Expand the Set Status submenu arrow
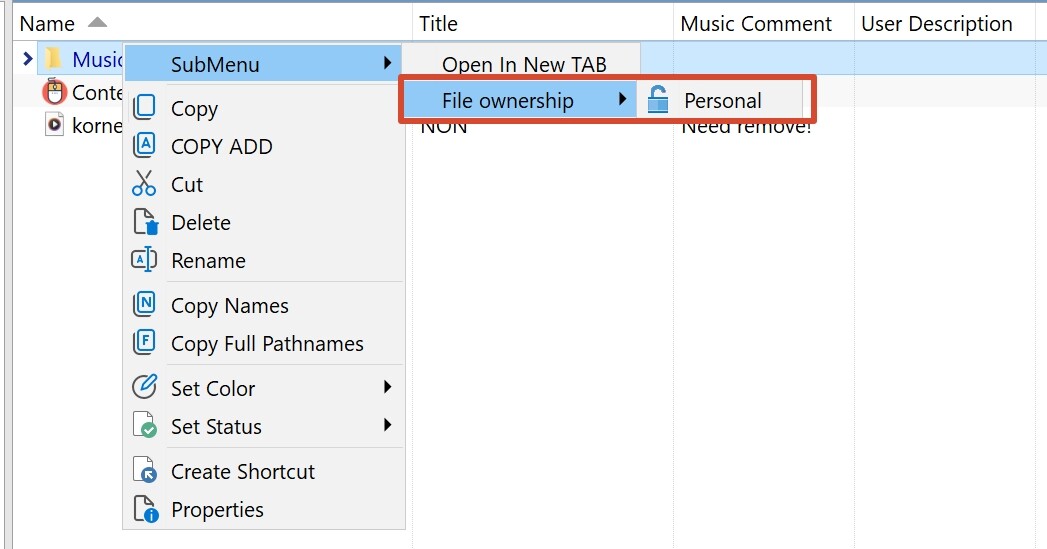The image size is (1047, 549). point(387,425)
